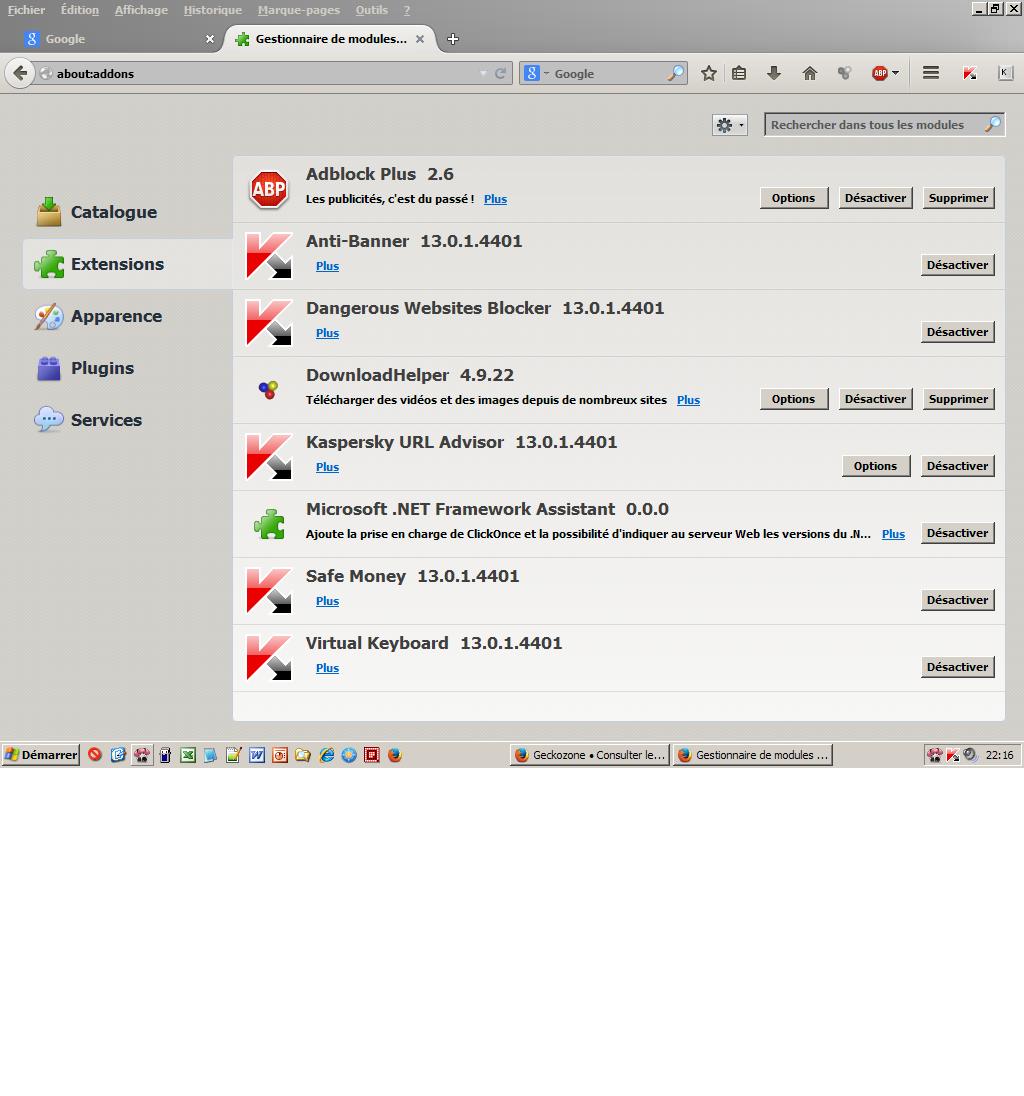This screenshot has height=1096, width=1024.
Task: Launch PowerPoint from the quick launch bar
Action: click(x=280, y=755)
